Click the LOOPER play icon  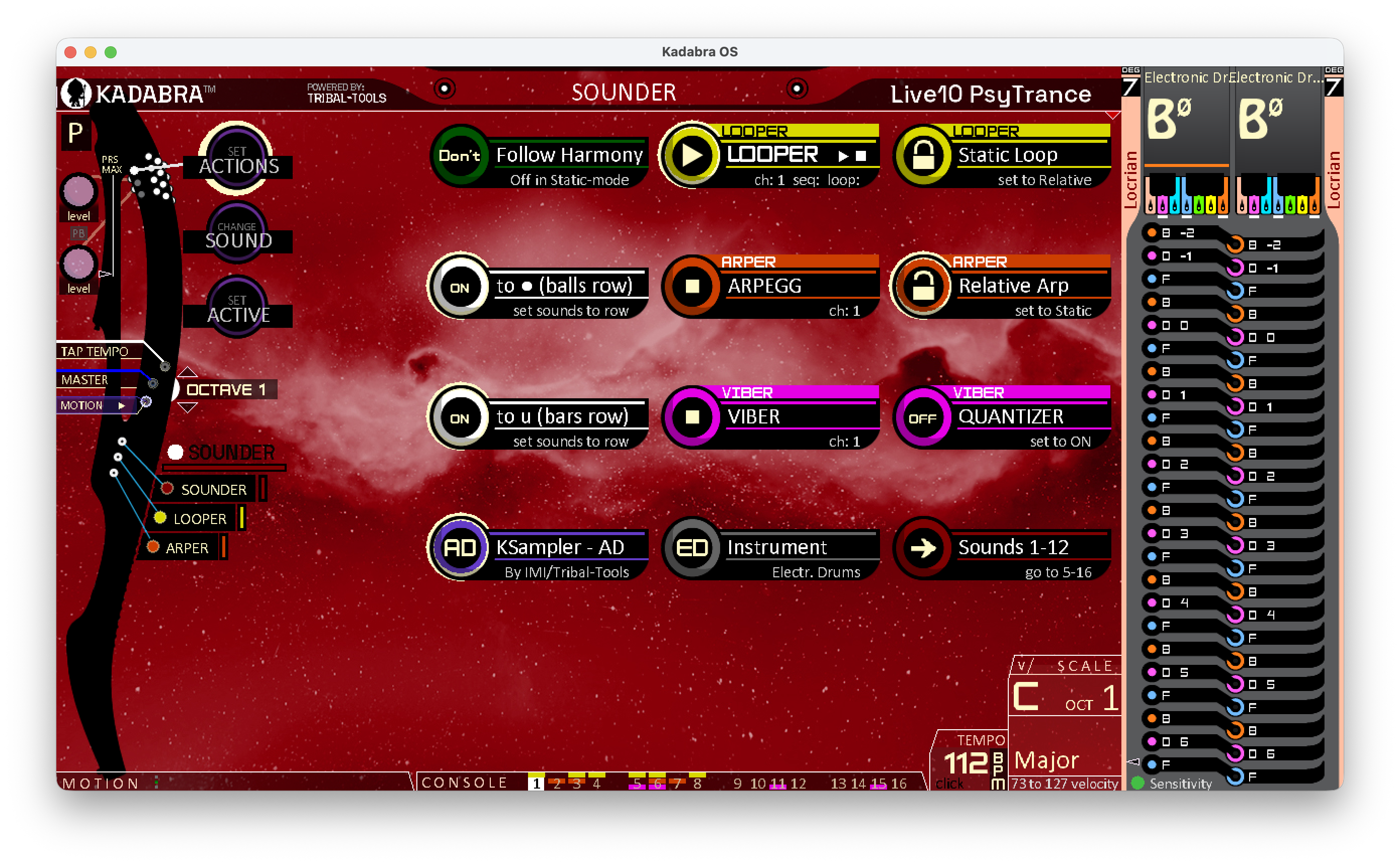[691, 155]
